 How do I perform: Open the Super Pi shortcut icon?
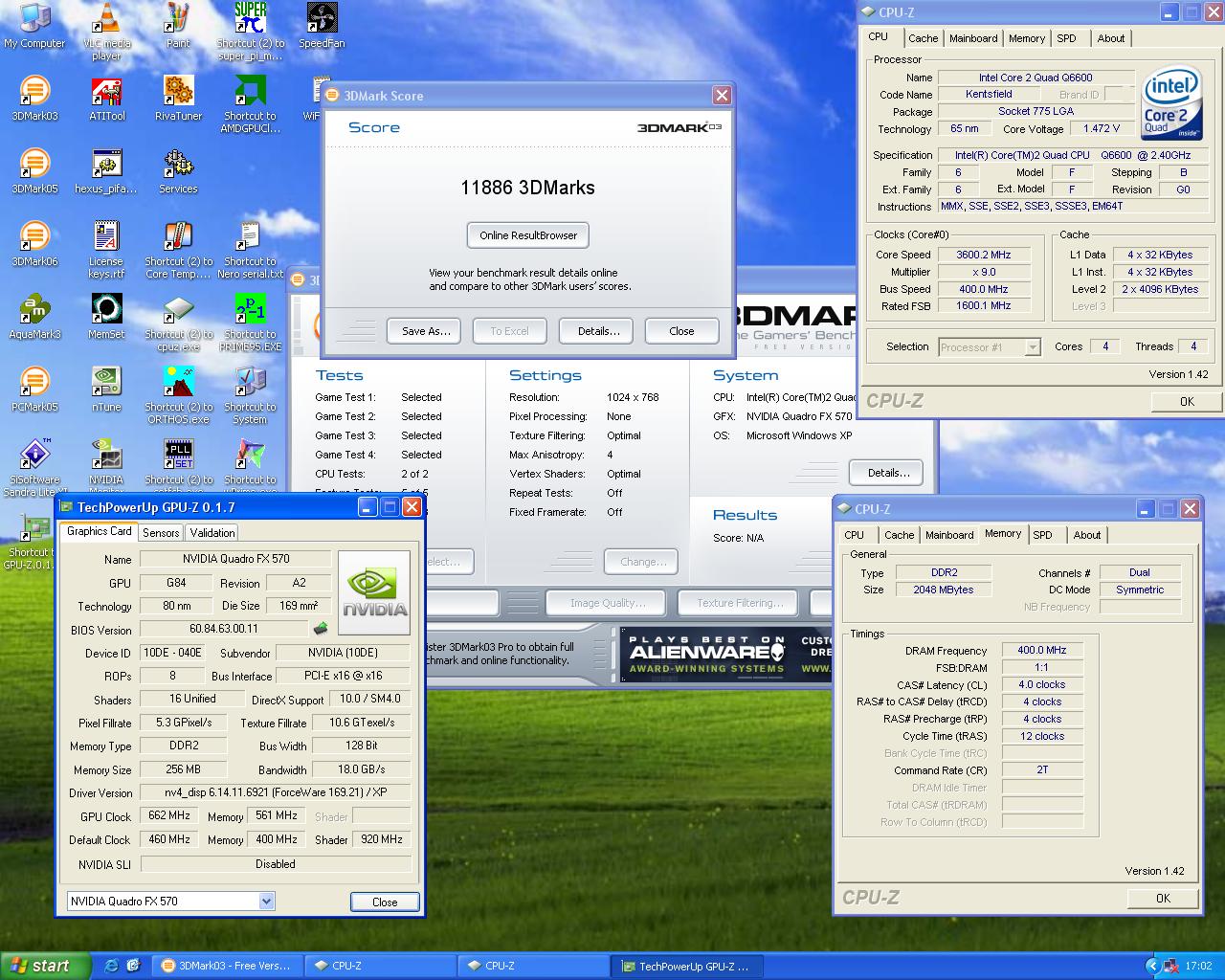coord(250,31)
